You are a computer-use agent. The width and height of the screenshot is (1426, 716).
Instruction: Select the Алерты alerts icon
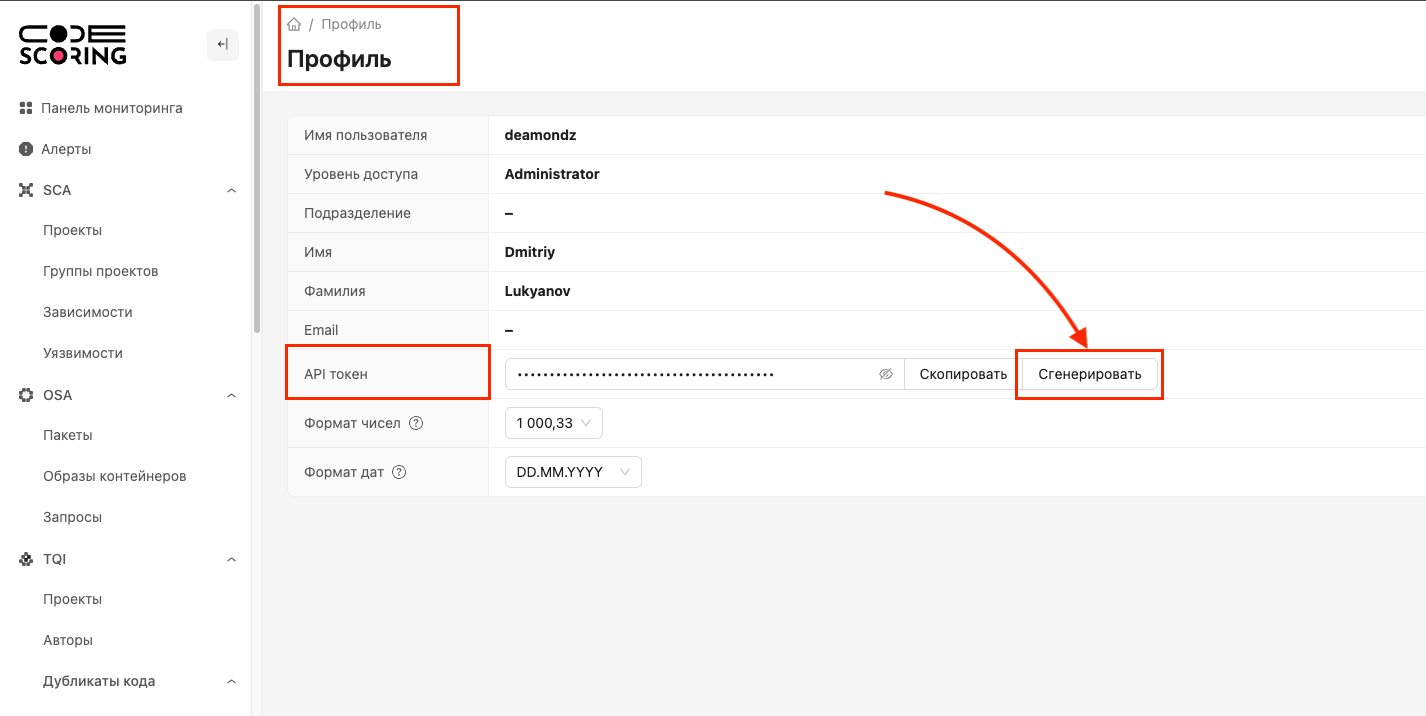(x=25, y=148)
